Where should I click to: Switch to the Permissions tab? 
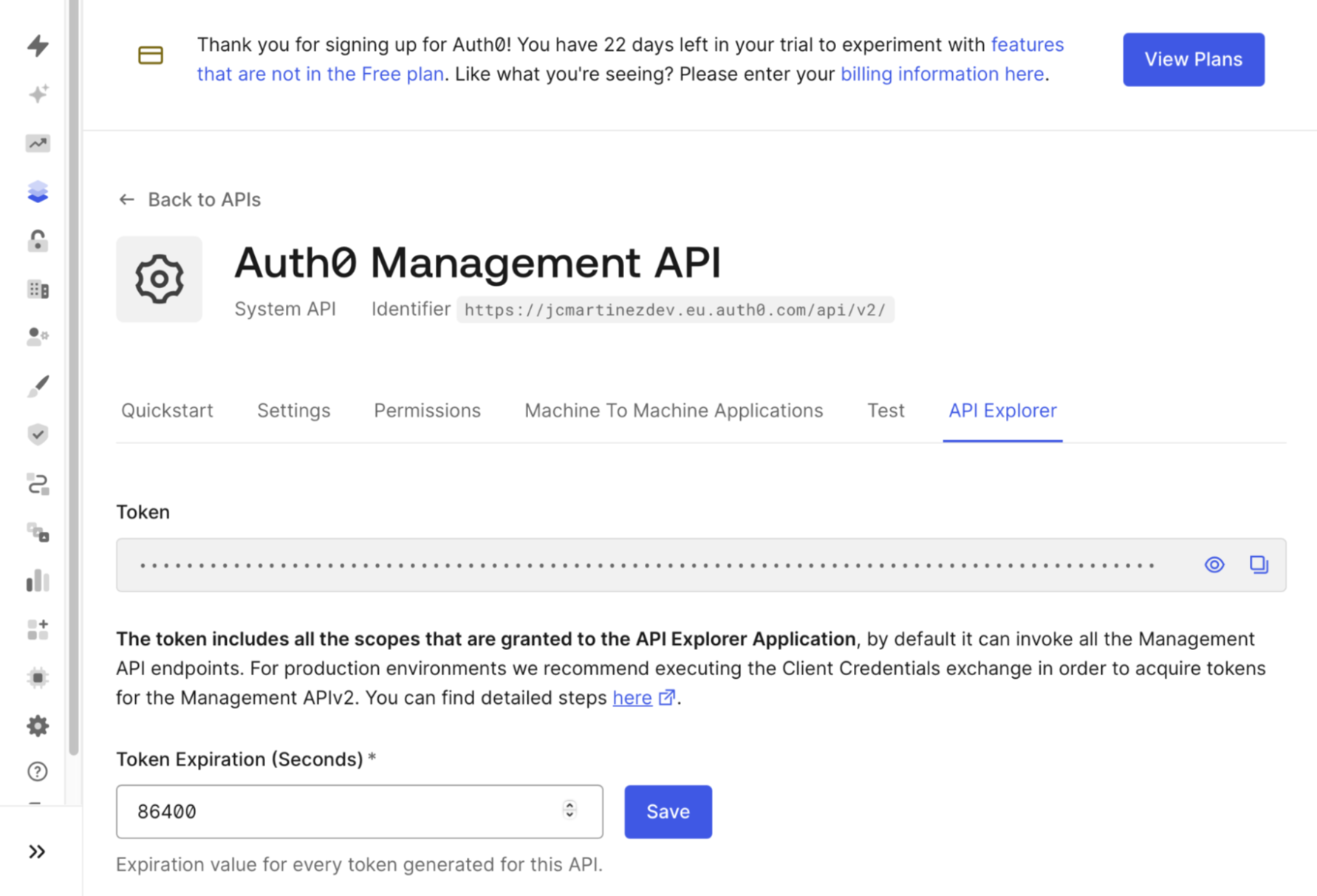coord(427,411)
